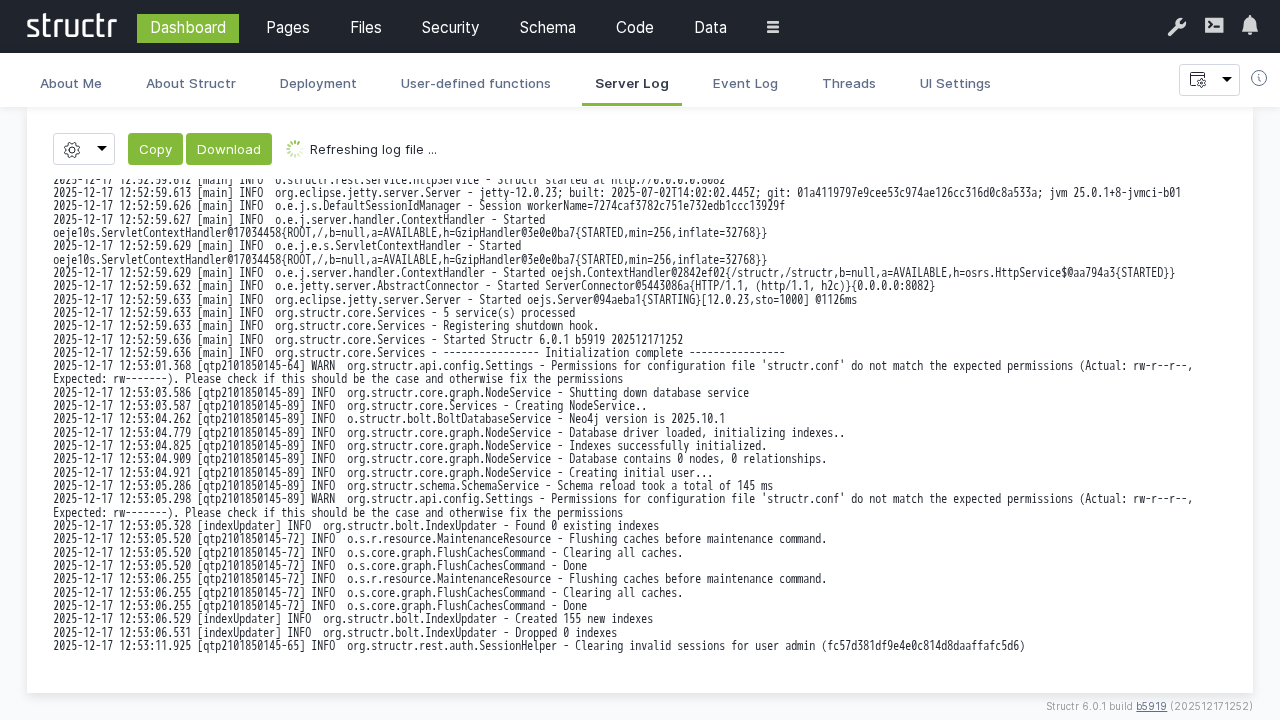The height and width of the screenshot is (720, 1280).
Task: Click the log settings gear icon
Action: click(x=72, y=149)
